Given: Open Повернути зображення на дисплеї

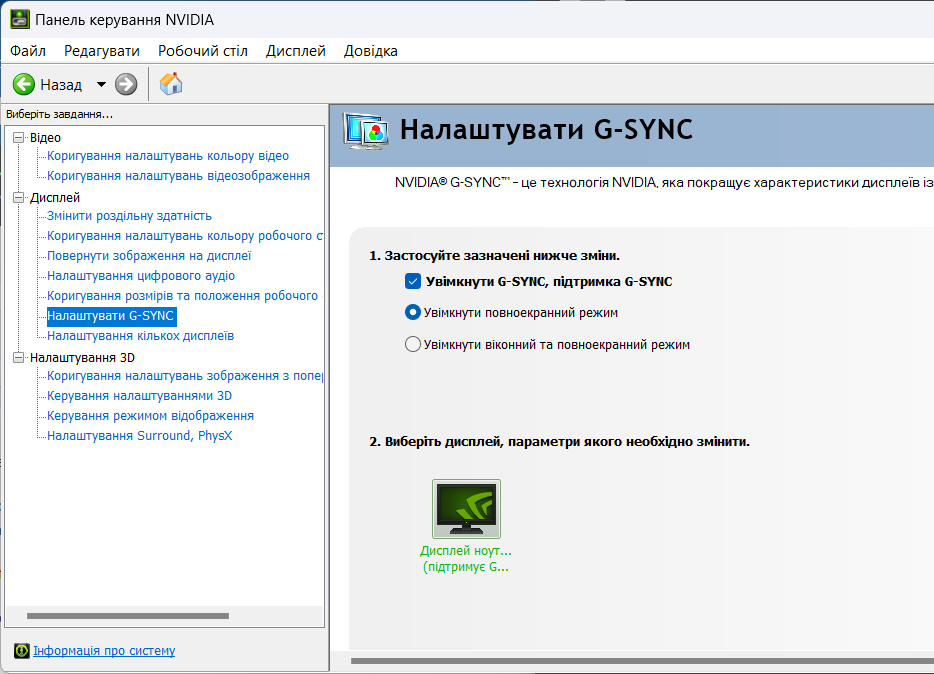Looking at the screenshot, I should 149,256.
